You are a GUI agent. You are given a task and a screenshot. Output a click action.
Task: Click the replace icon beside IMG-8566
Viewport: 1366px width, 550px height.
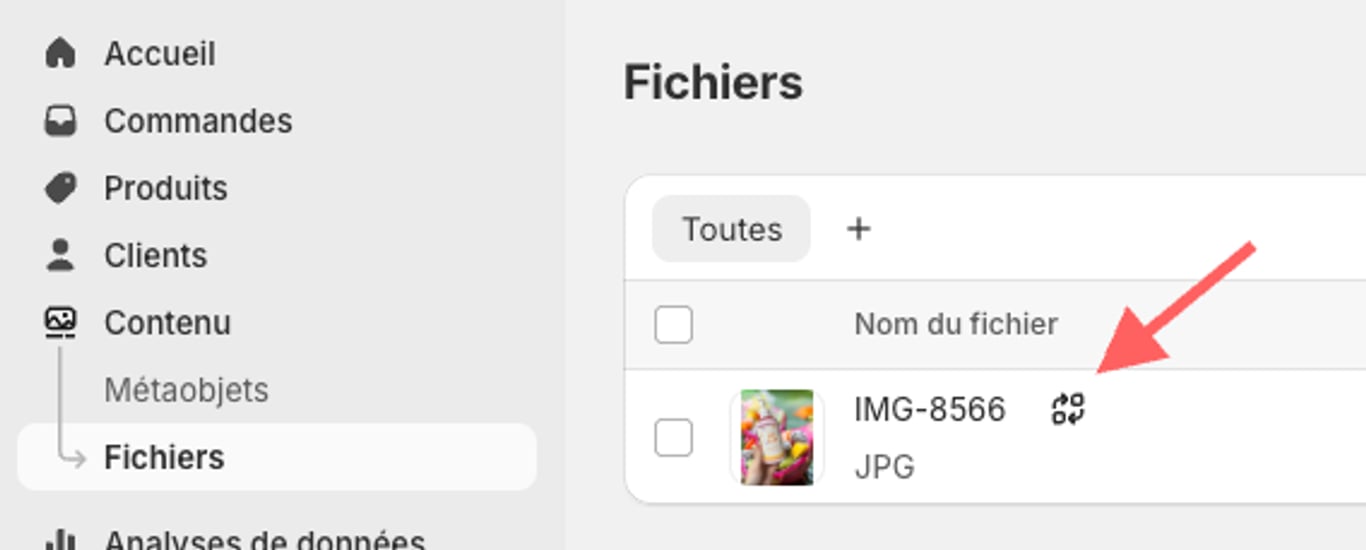click(x=1068, y=409)
